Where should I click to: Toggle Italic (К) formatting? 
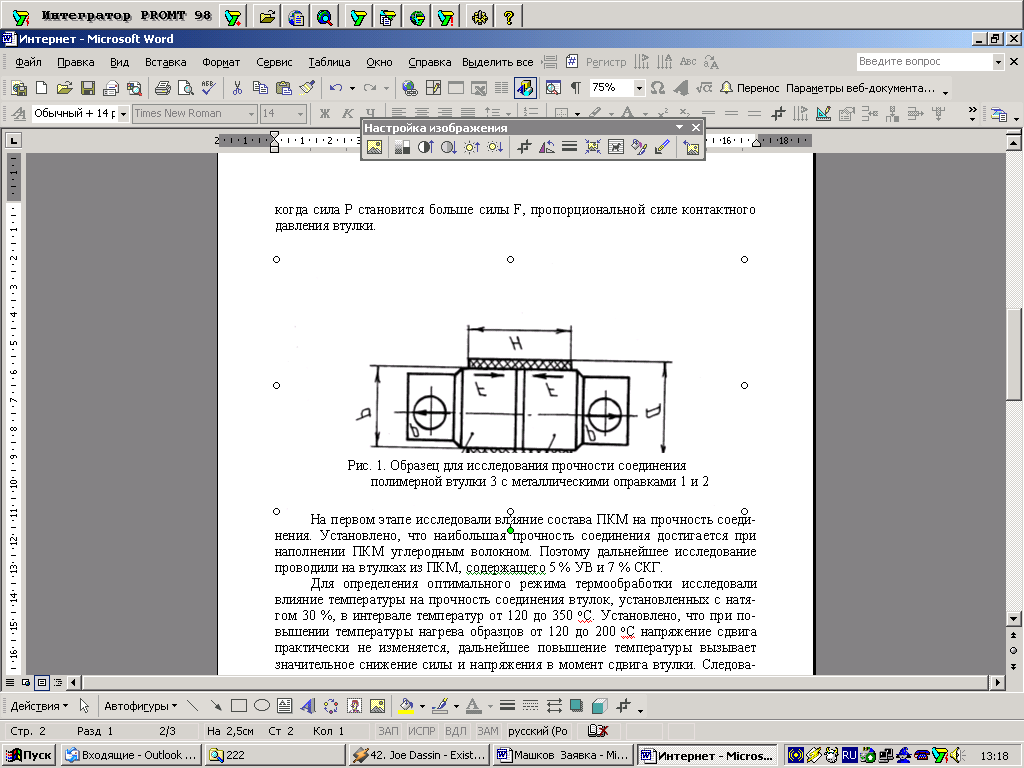pyautogui.click(x=348, y=114)
